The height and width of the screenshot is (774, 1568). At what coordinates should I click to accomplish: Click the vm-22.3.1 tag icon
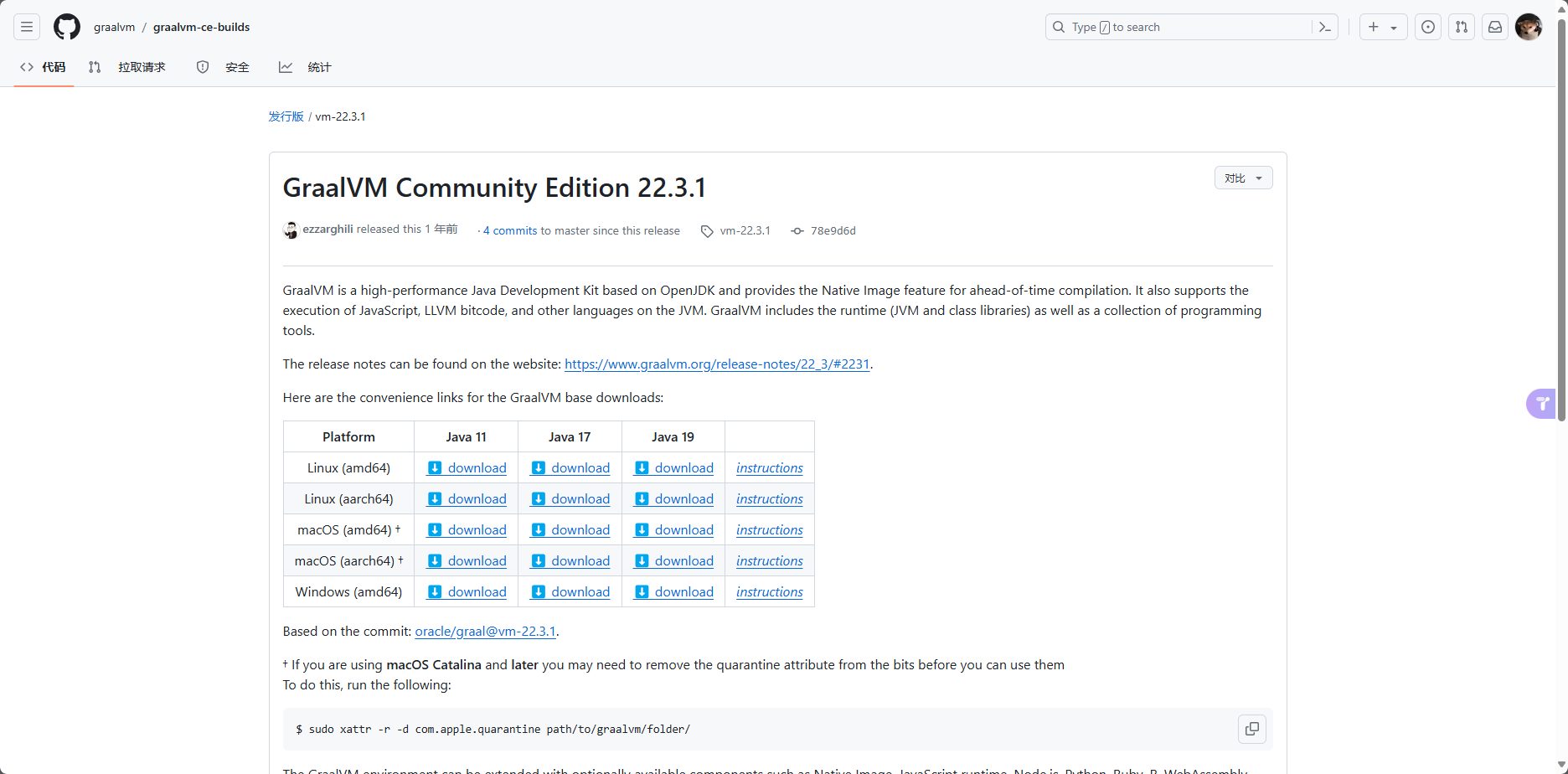[x=708, y=231]
